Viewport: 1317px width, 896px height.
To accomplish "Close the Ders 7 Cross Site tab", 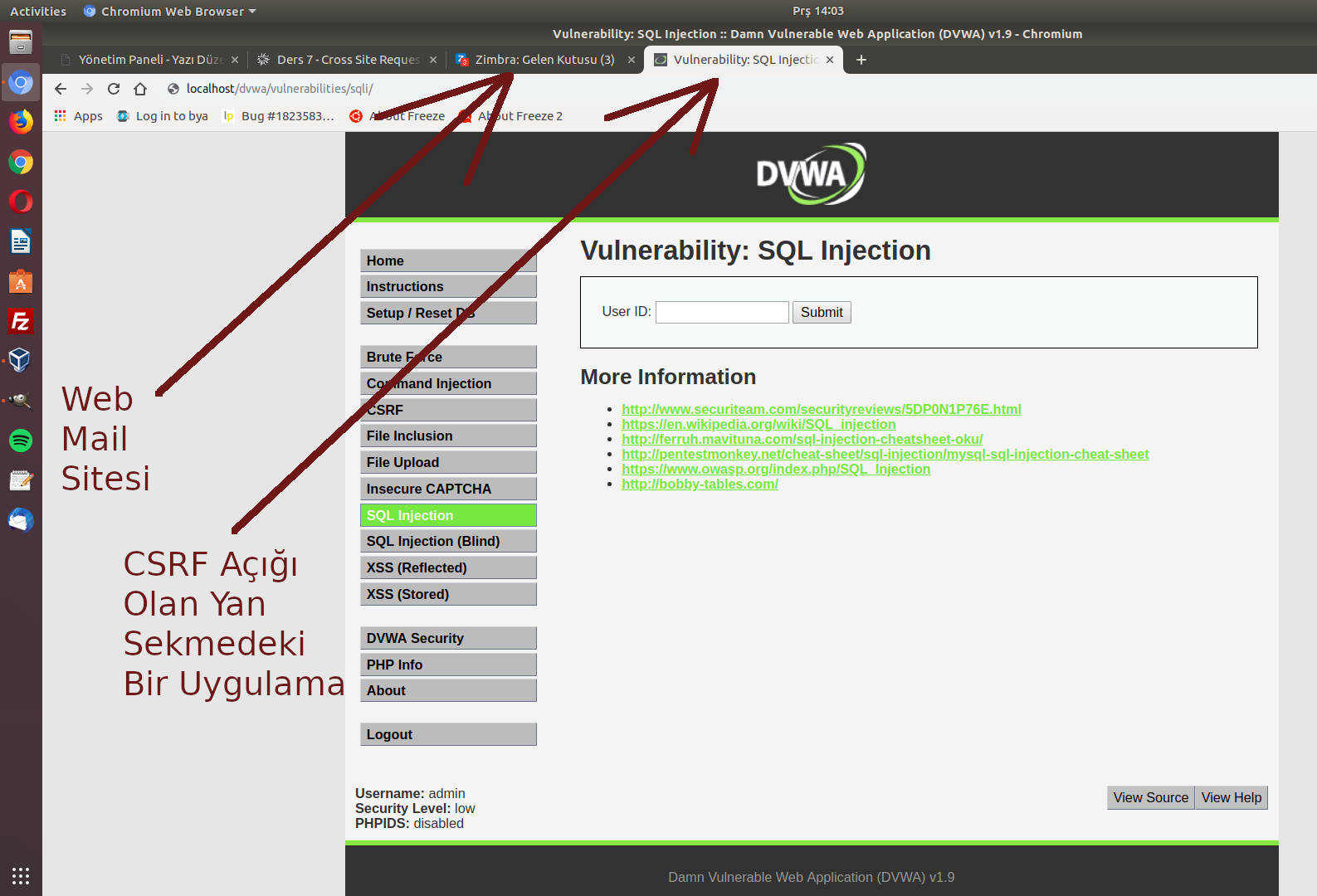I will coord(433,60).
